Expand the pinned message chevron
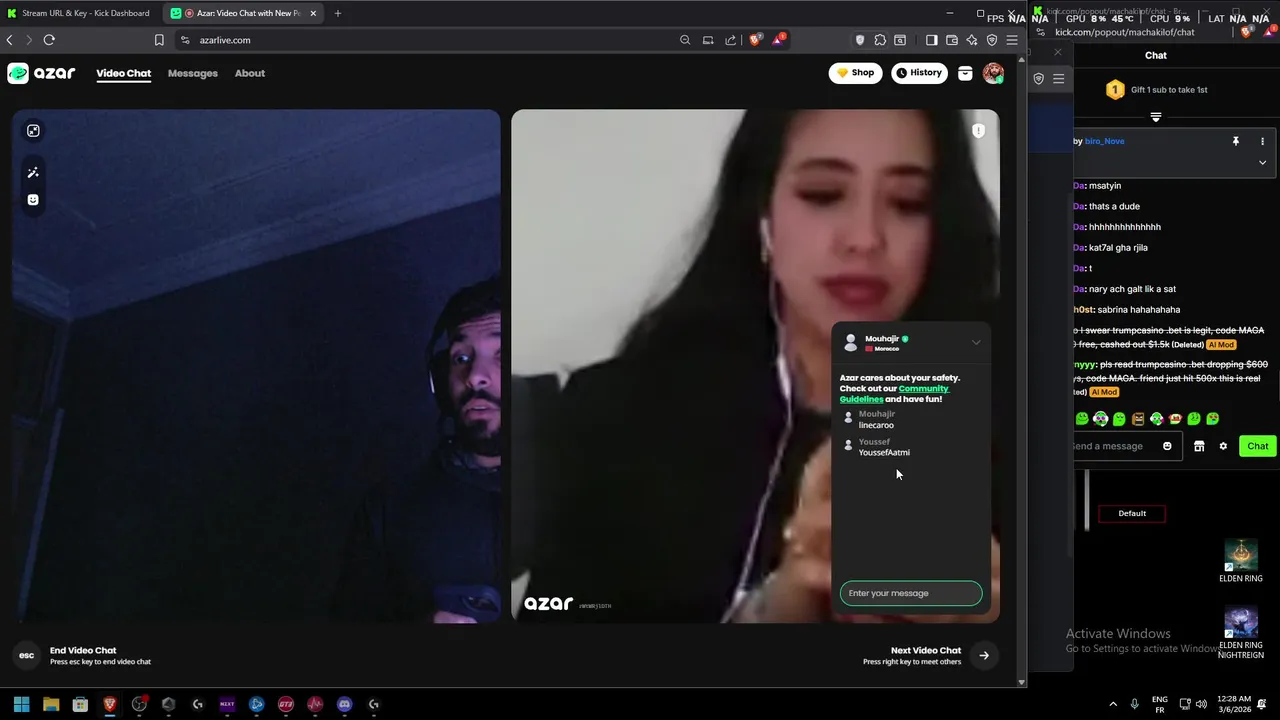Screen dimensions: 1280x720 click(x=1262, y=163)
